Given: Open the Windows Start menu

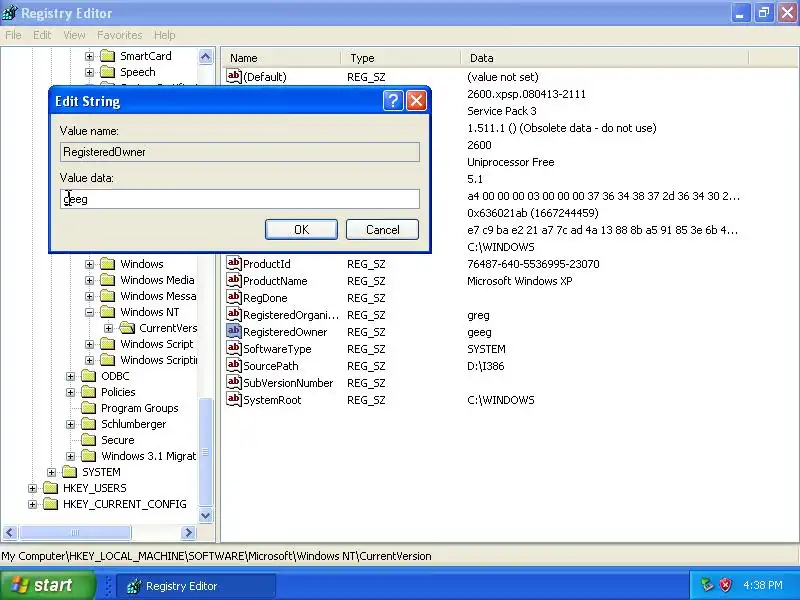Looking at the screenshot, I should [x=47, y=585].
